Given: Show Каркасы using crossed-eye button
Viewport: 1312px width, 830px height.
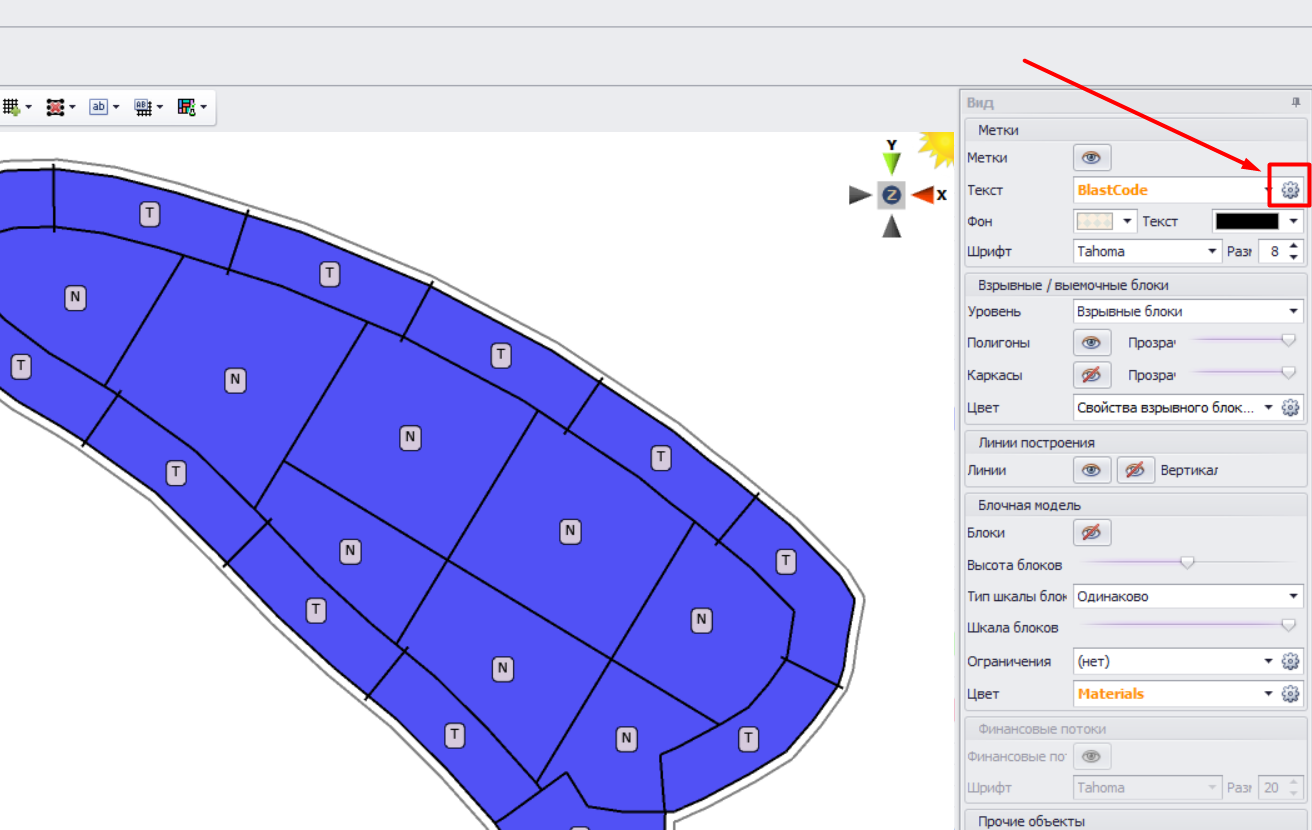Looking at the screenshot, I should 1091,375.
